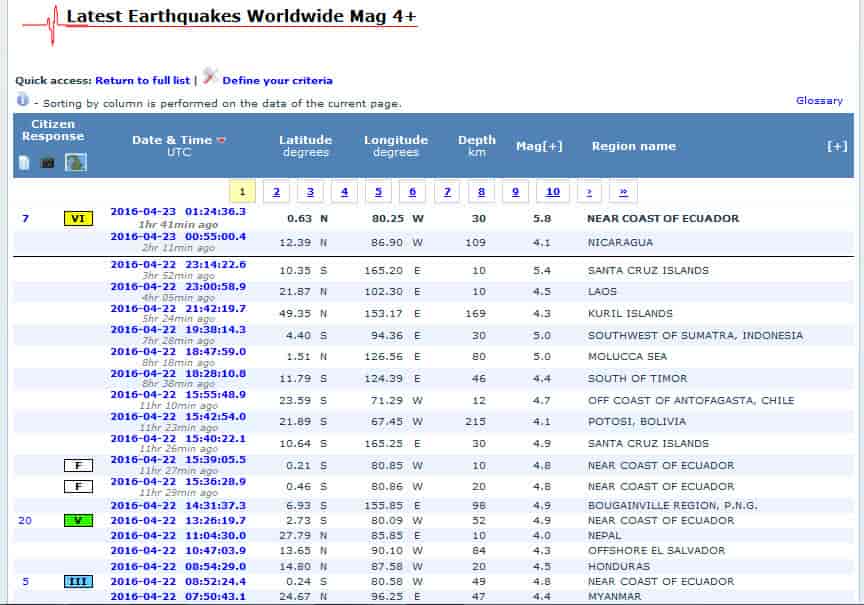Click the POTOSI, BOLIVIA region text

point(637,422)
